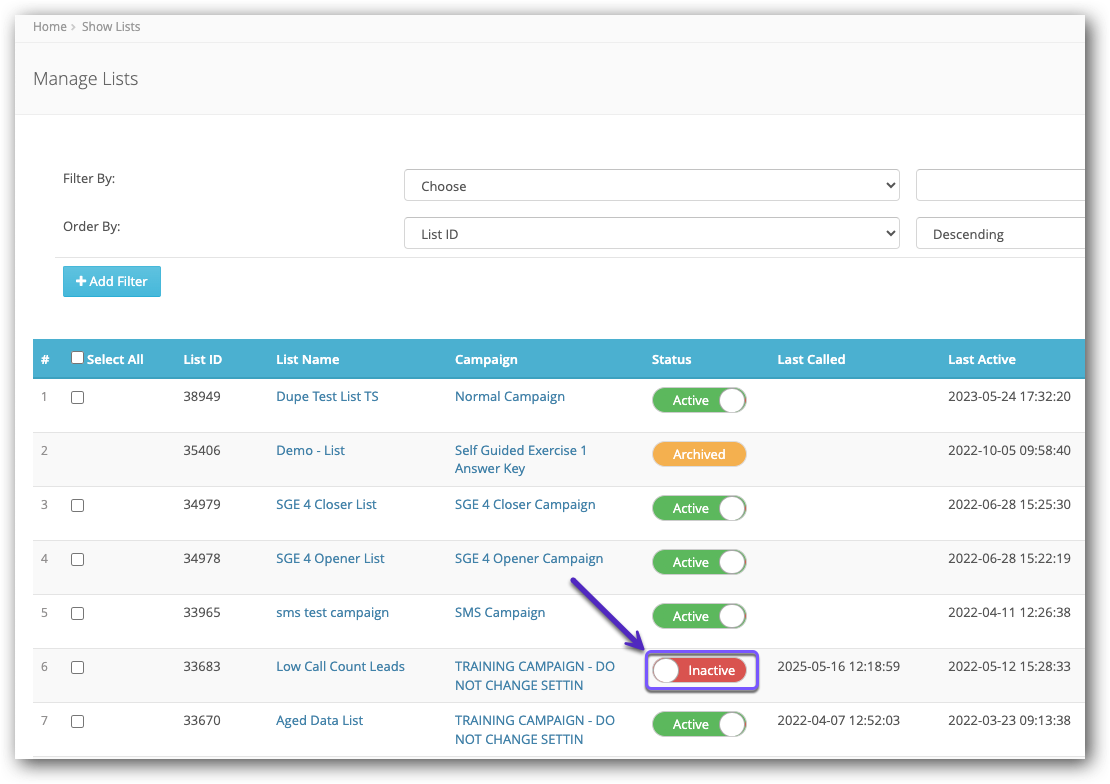
Task: Expand the Descending sort order dropdown
Action: (1000, 234)
